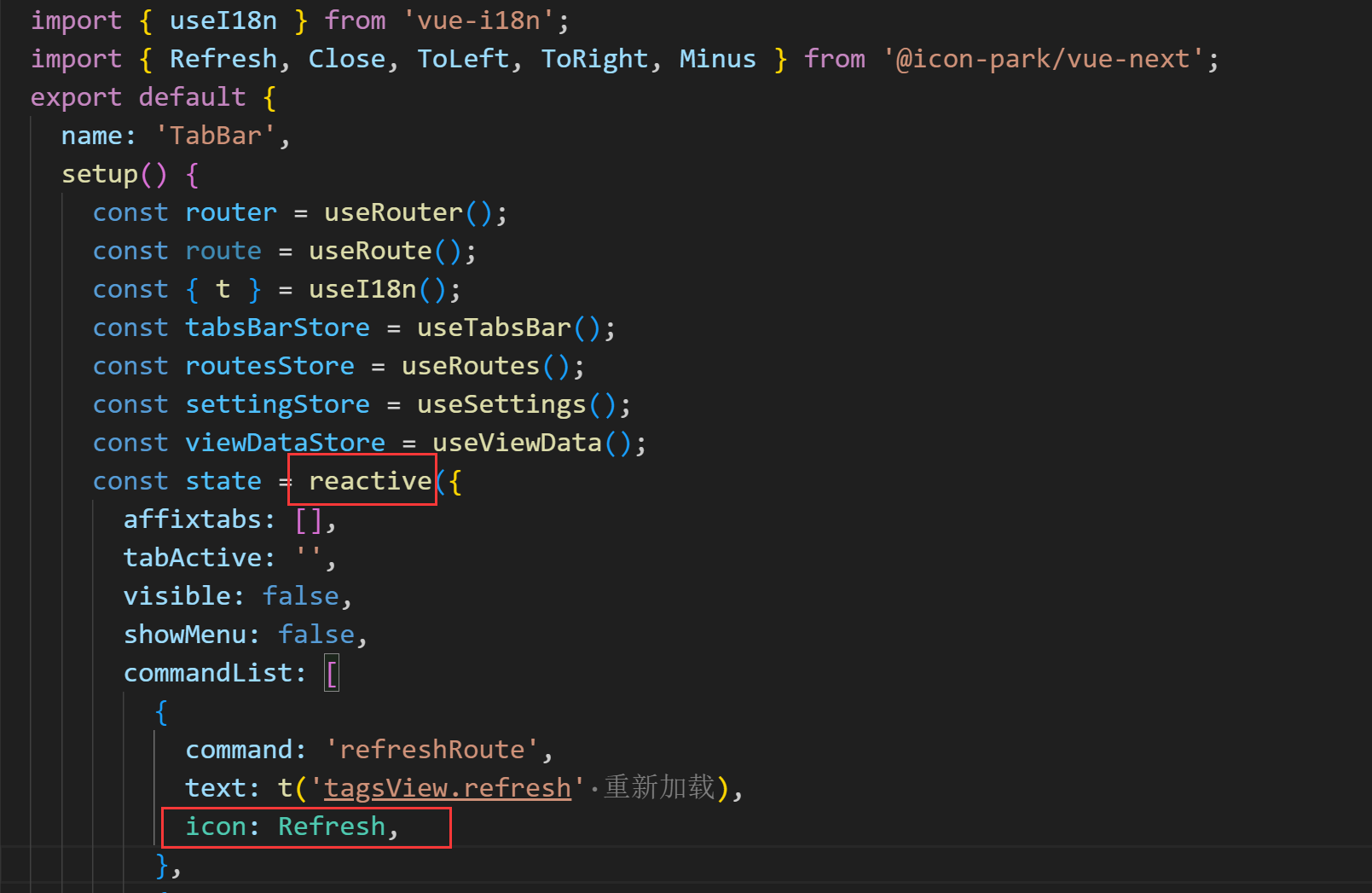Image resolution: width=1372 pixels, height=893 pixels.
Task: Click the useI18n() call in setup
Action: 377,289
